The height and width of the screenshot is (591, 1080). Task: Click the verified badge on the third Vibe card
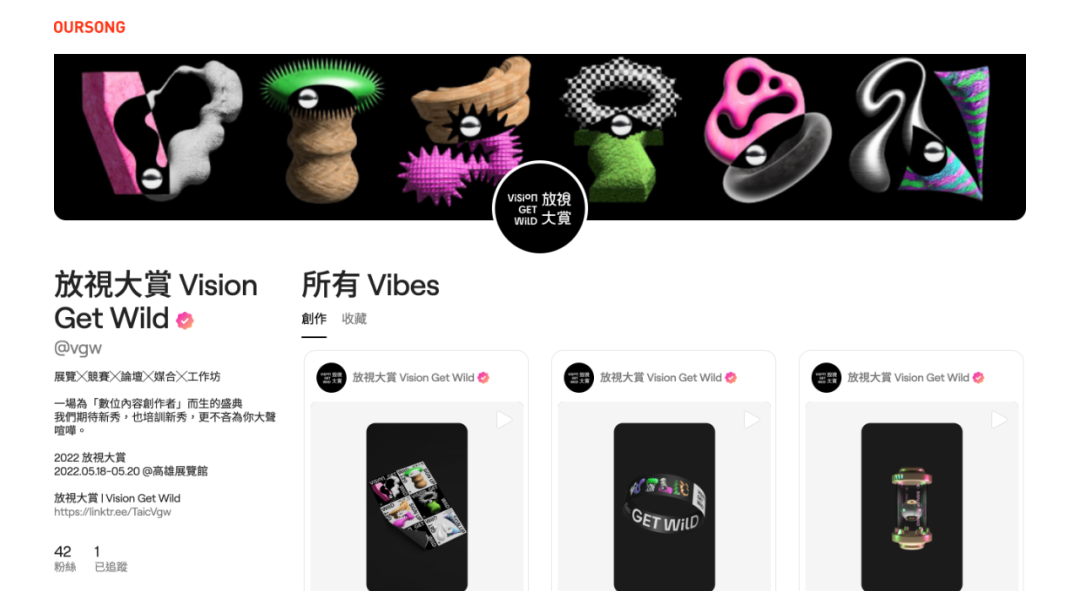coord(978,377)
